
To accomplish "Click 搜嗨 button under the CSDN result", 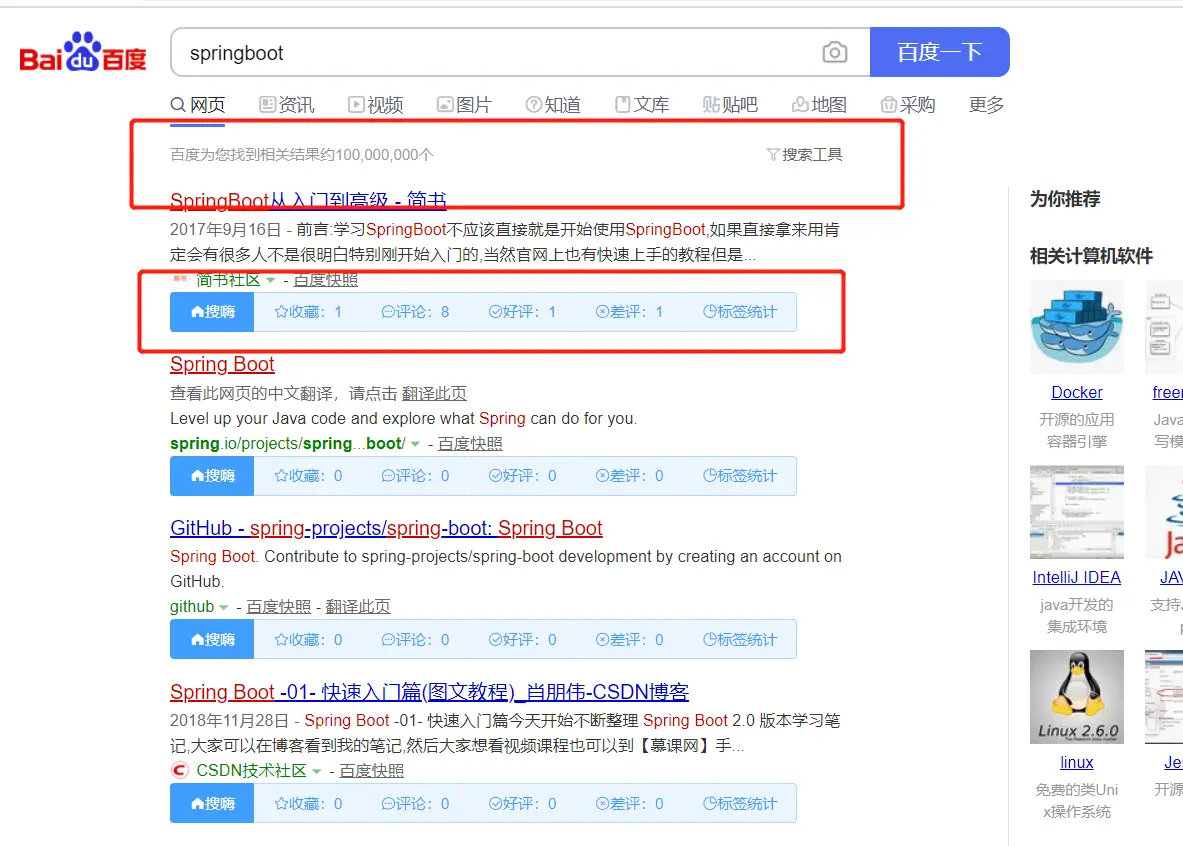I will (x=212, y=804).
